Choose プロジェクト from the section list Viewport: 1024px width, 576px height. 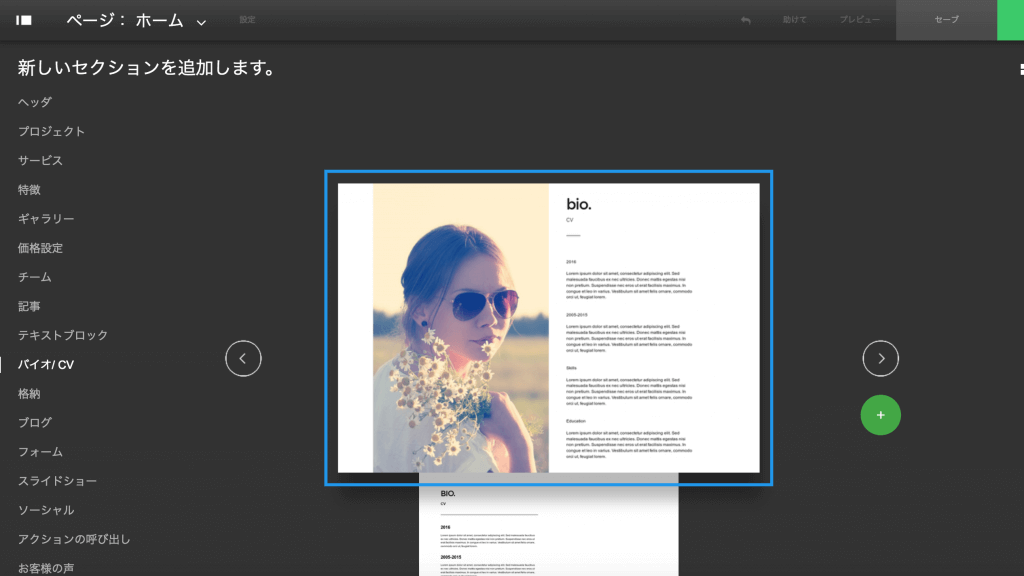pos(52,131)
